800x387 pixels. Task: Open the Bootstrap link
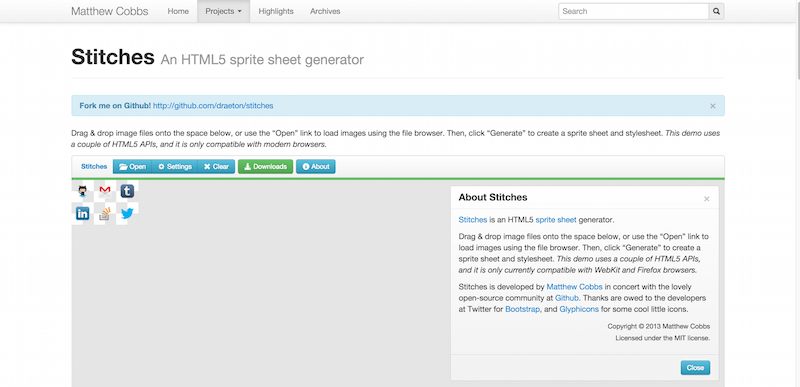tap(522, 309)
